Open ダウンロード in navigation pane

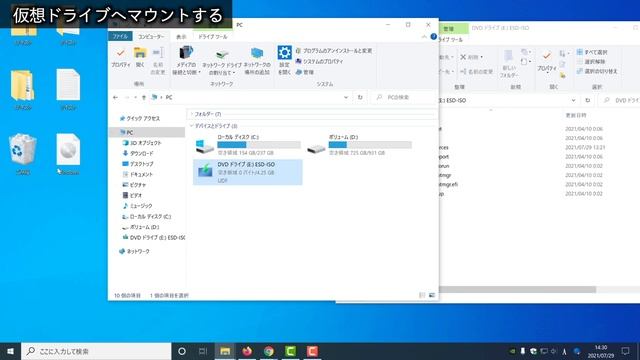(x=138, y=153)
